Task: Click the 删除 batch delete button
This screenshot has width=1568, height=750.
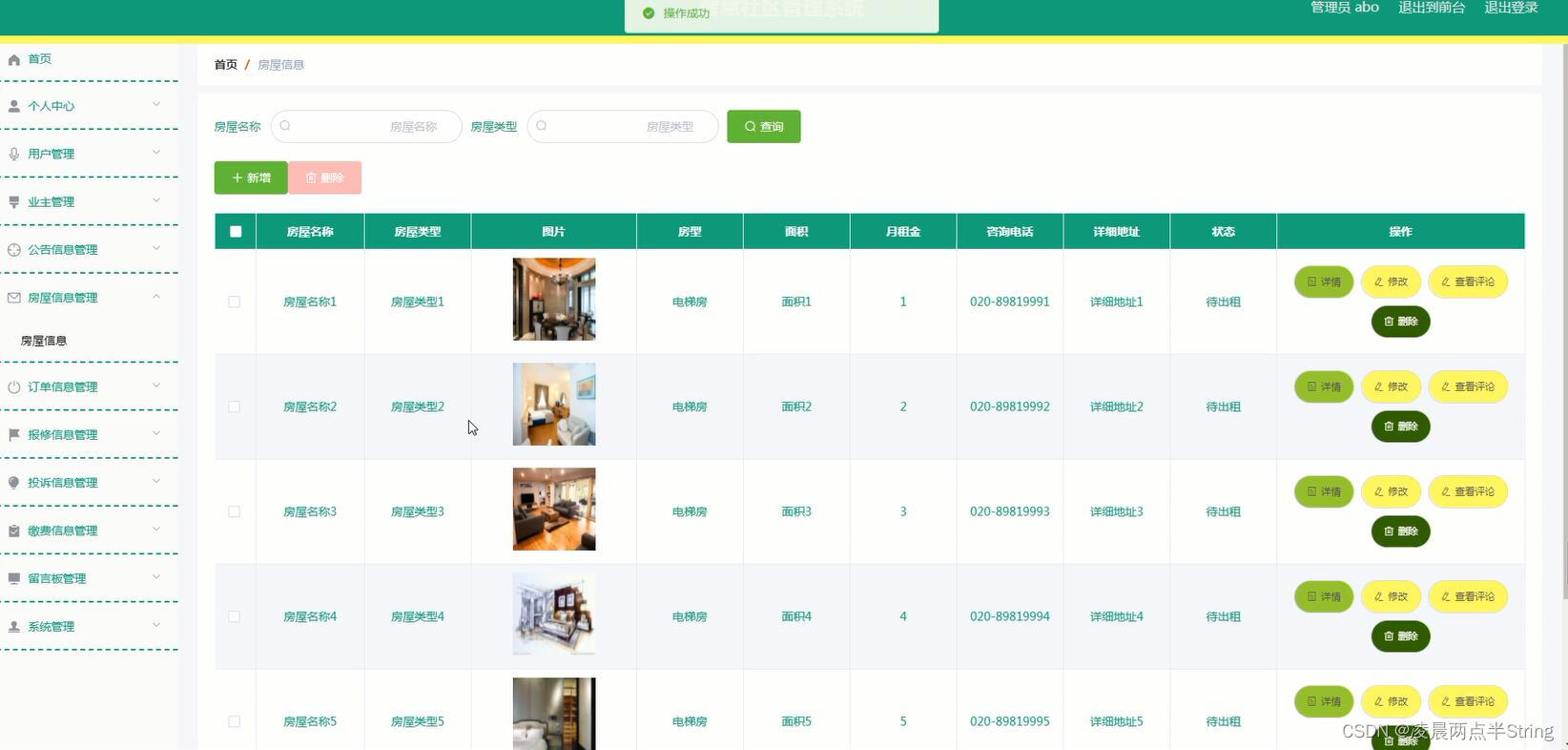Action: click(324, 177)
